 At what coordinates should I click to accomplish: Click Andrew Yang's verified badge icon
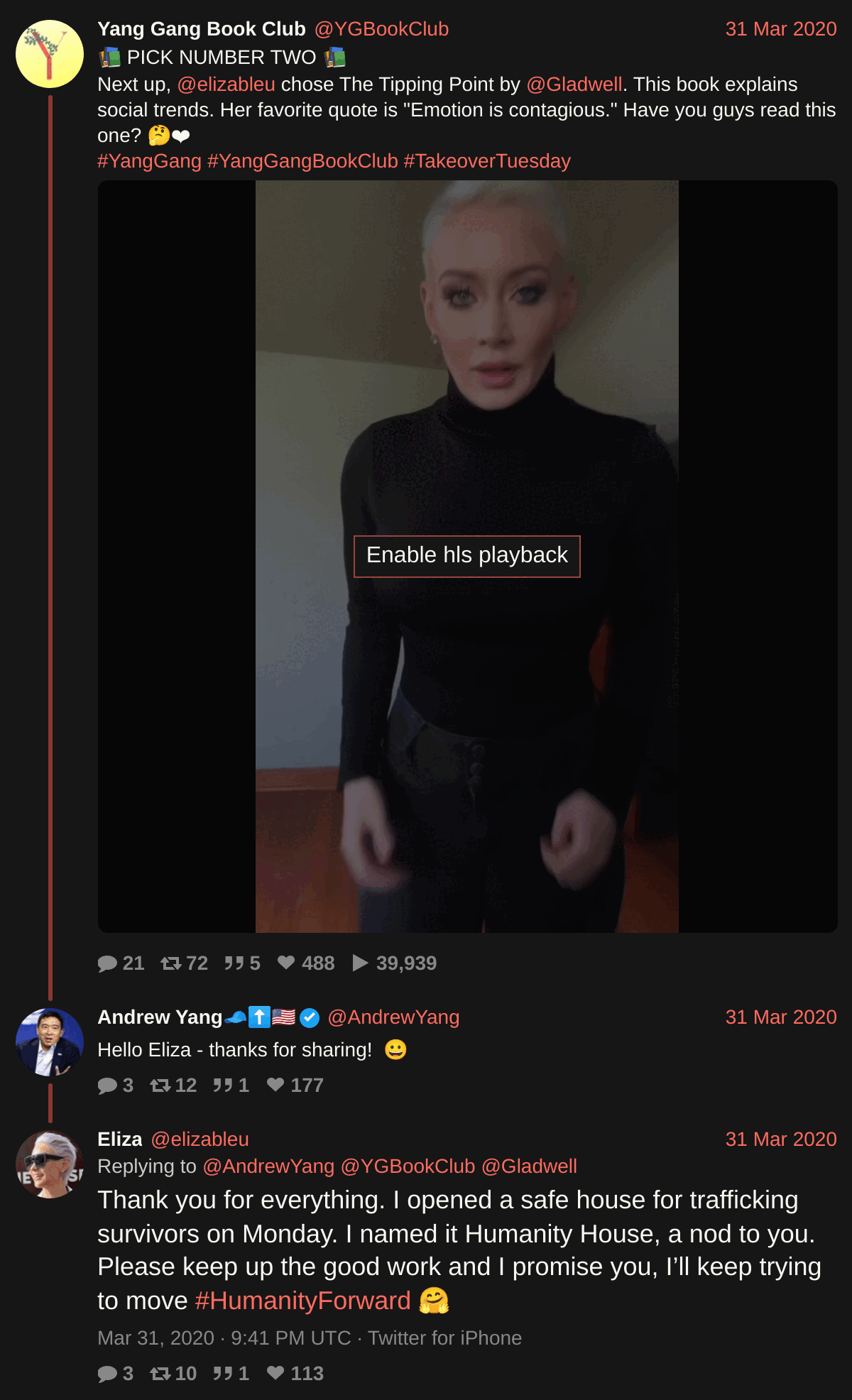pyautogui.click(x=310, y=1017)
